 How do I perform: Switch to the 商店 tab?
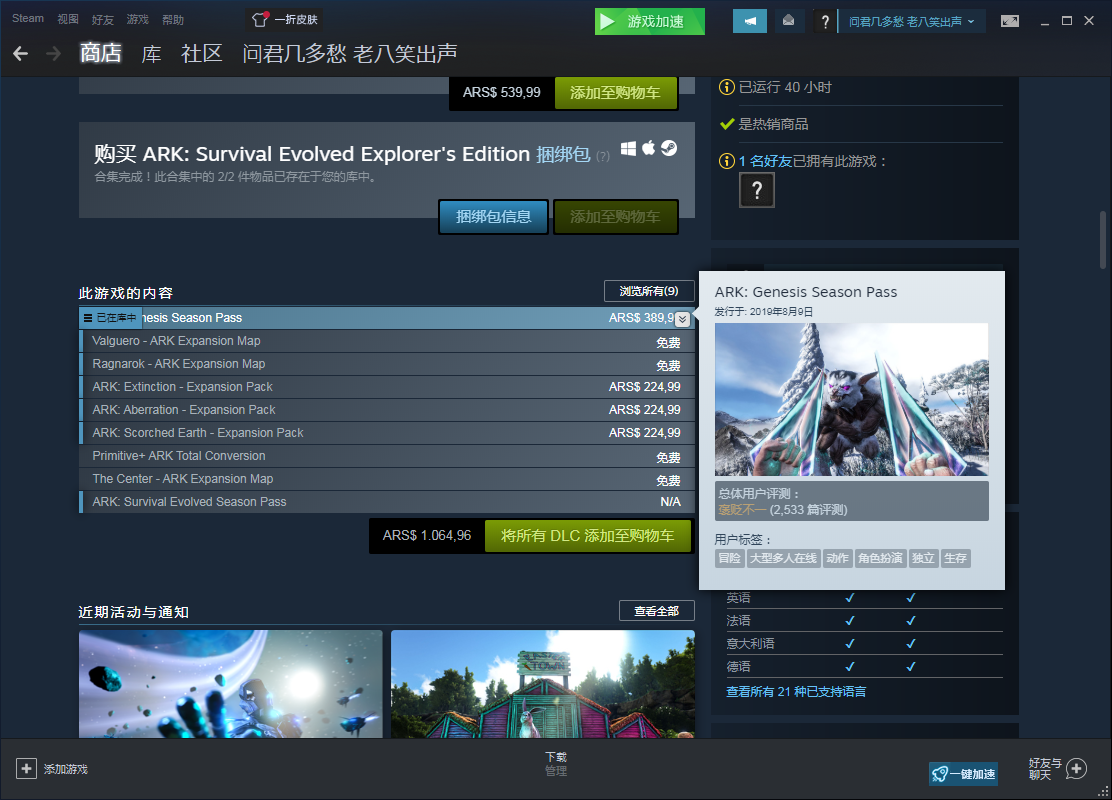pos(101,53)
